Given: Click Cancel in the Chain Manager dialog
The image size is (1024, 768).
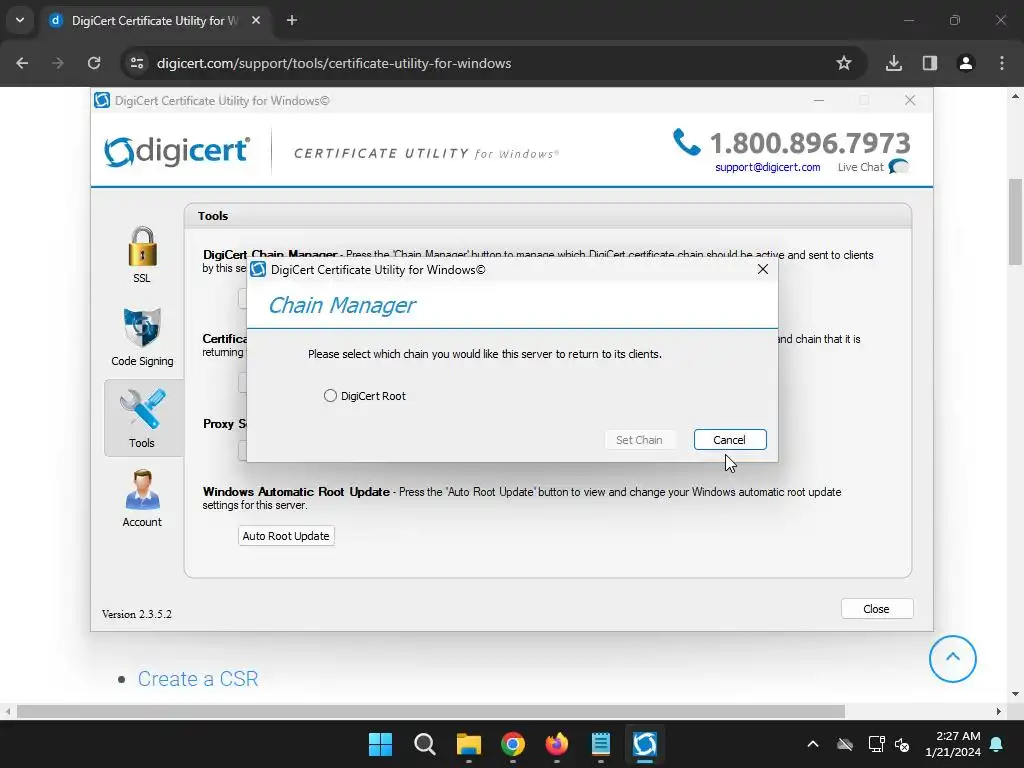Looking at the screenshot, I should (x=729, y=440).
